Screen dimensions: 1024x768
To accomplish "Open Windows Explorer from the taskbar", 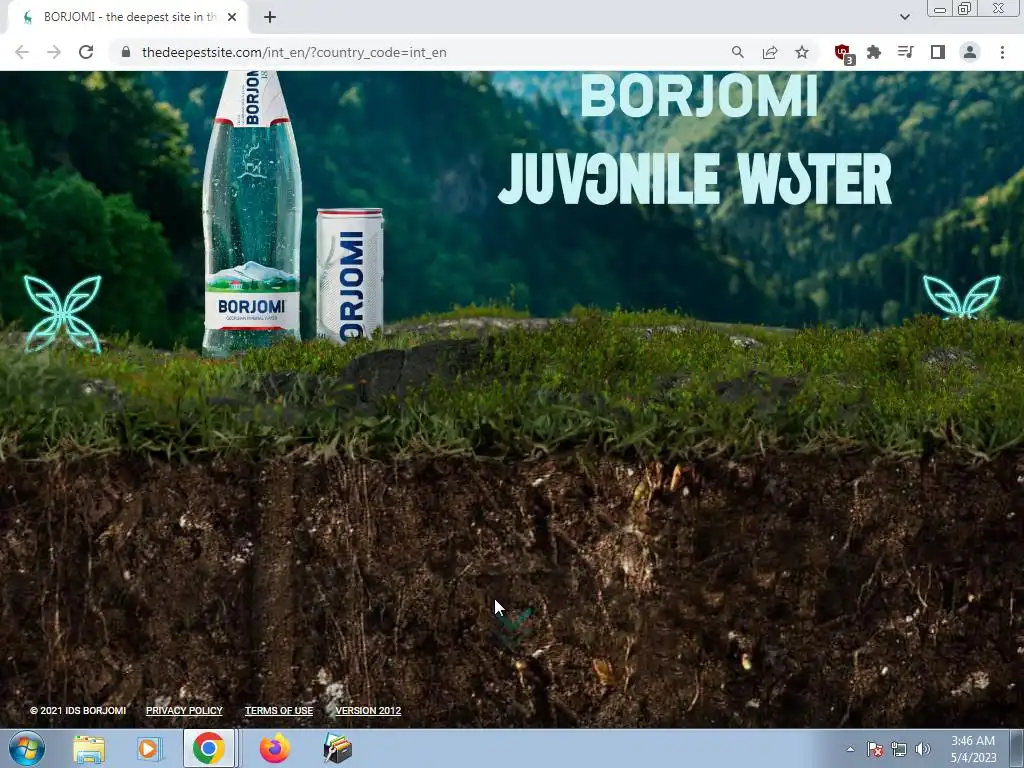I will point(89,749).
